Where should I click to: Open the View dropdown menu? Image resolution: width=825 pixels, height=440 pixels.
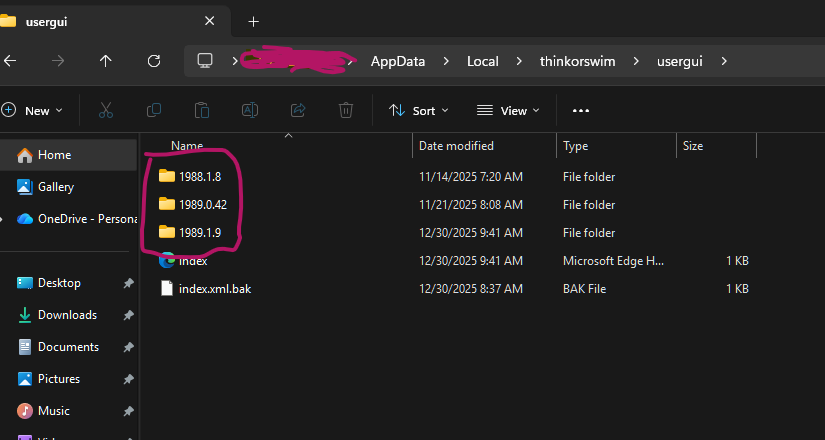[508, 110]
